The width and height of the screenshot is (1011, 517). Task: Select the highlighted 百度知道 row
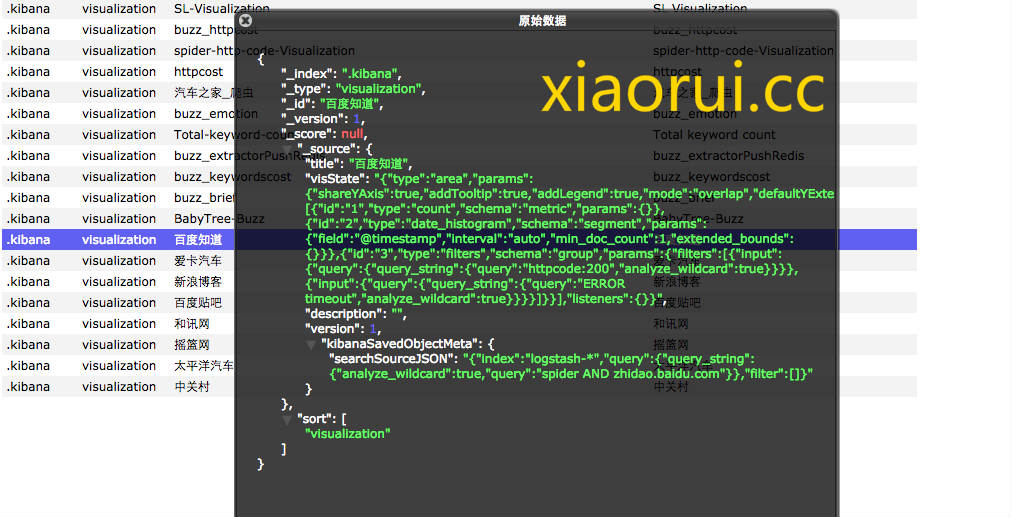click(x=120, y=239)
